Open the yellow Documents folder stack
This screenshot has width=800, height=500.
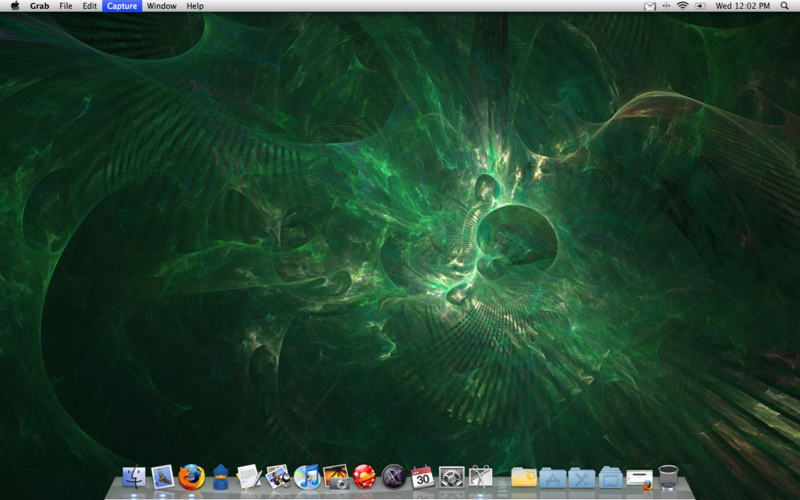524,477
